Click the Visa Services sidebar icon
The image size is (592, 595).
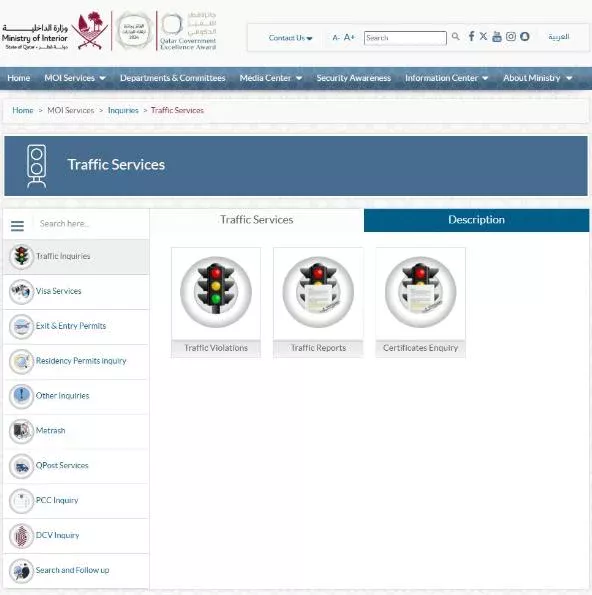tap(21, 291)
